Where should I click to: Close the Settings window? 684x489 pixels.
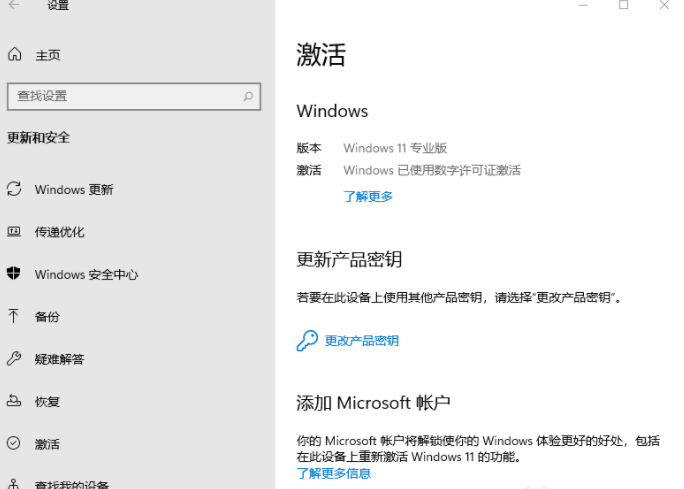[x=664, y=5]
